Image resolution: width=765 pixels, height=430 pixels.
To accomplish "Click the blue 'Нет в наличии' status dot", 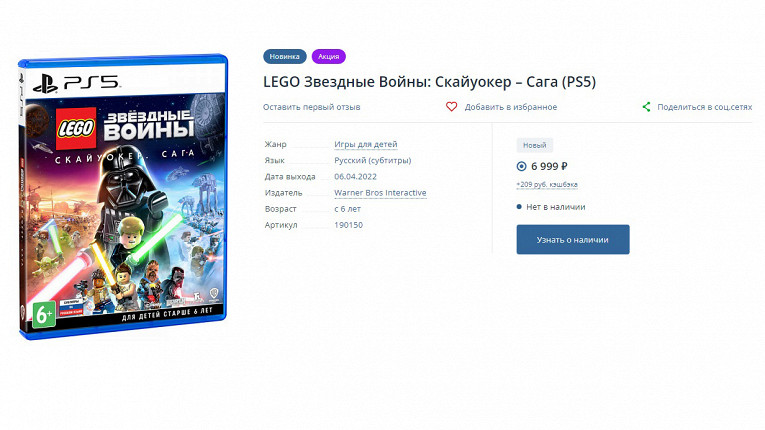I will (520, 207).
